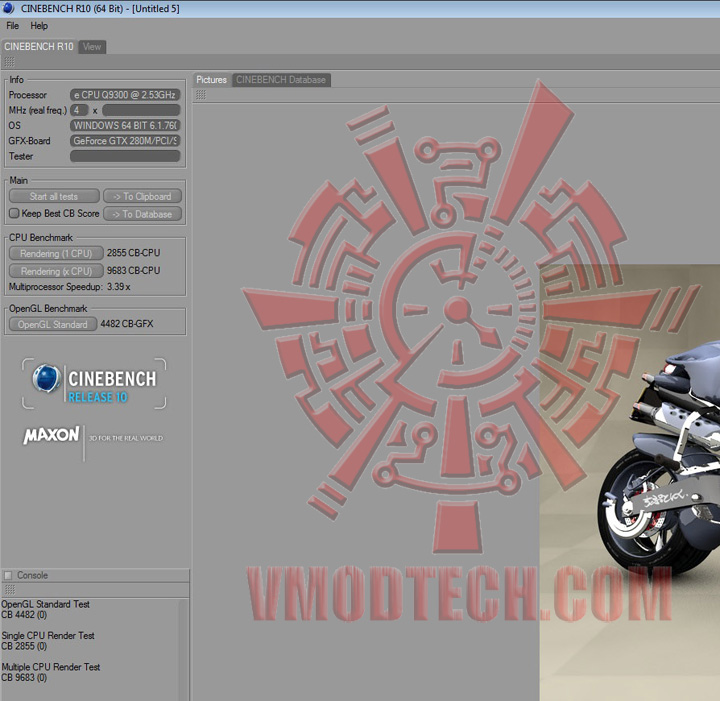
Task: Open the File menu
Action: 12,26
